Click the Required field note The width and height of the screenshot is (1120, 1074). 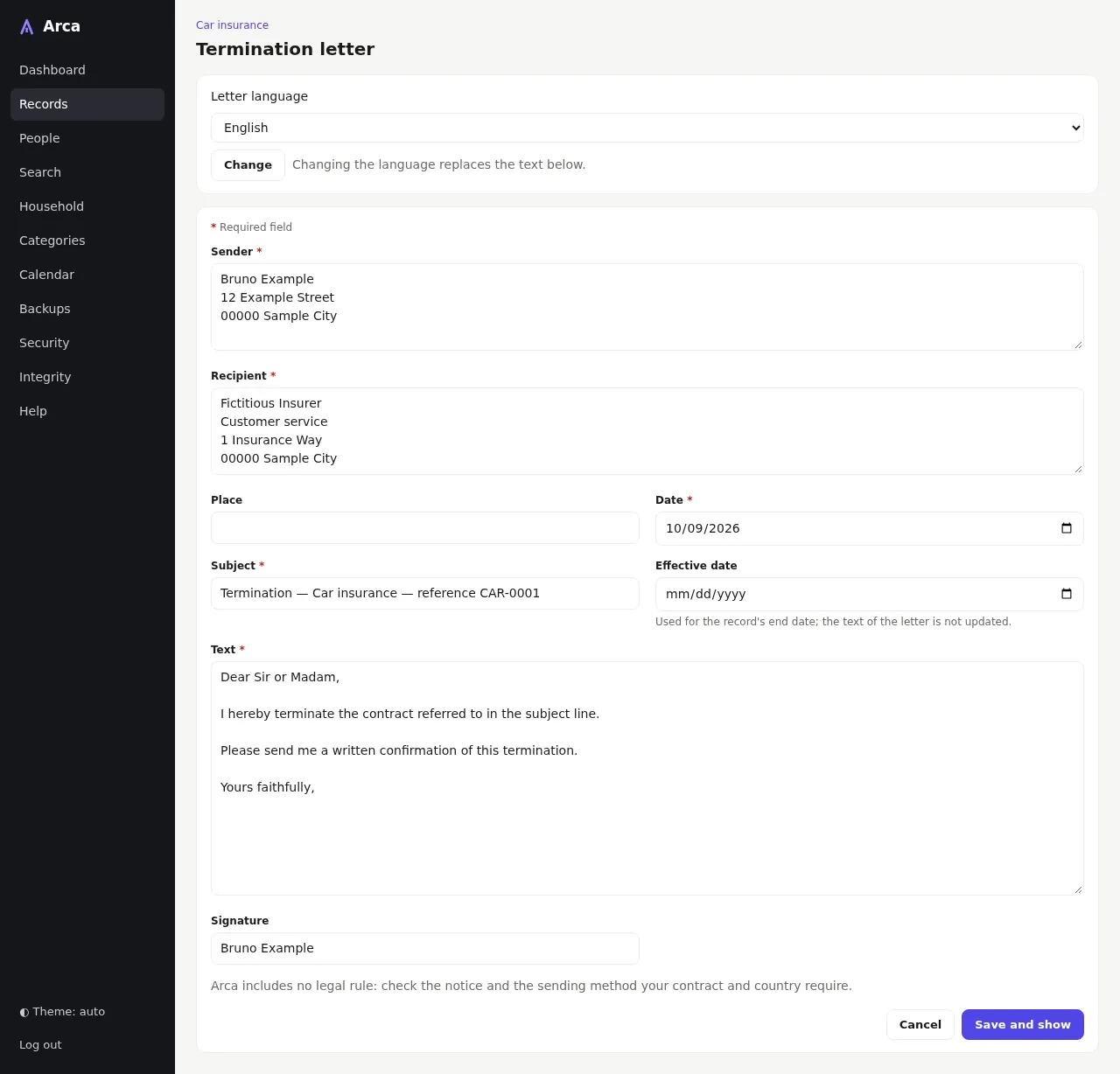pos(252,227)
